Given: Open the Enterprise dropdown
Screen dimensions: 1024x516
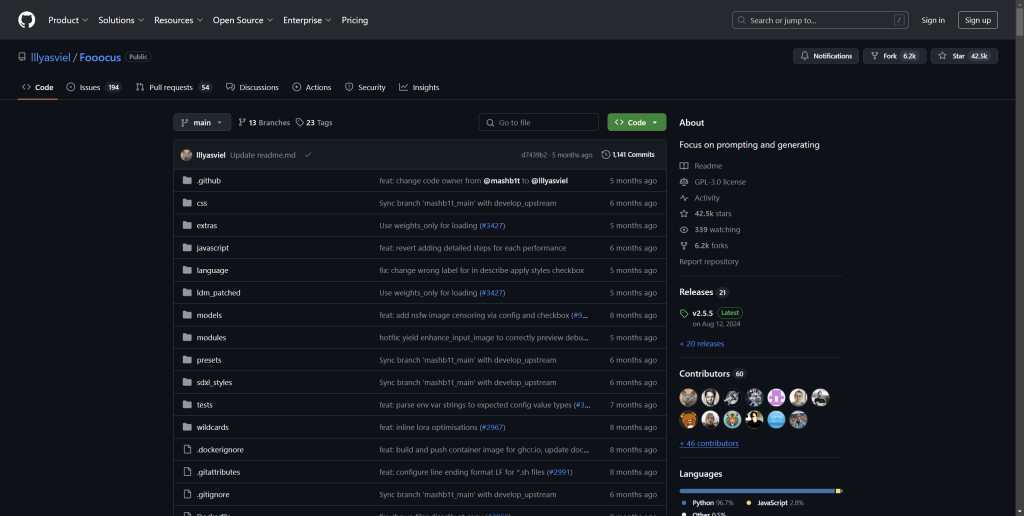Looking at the screenshot, I should point(307,20).
